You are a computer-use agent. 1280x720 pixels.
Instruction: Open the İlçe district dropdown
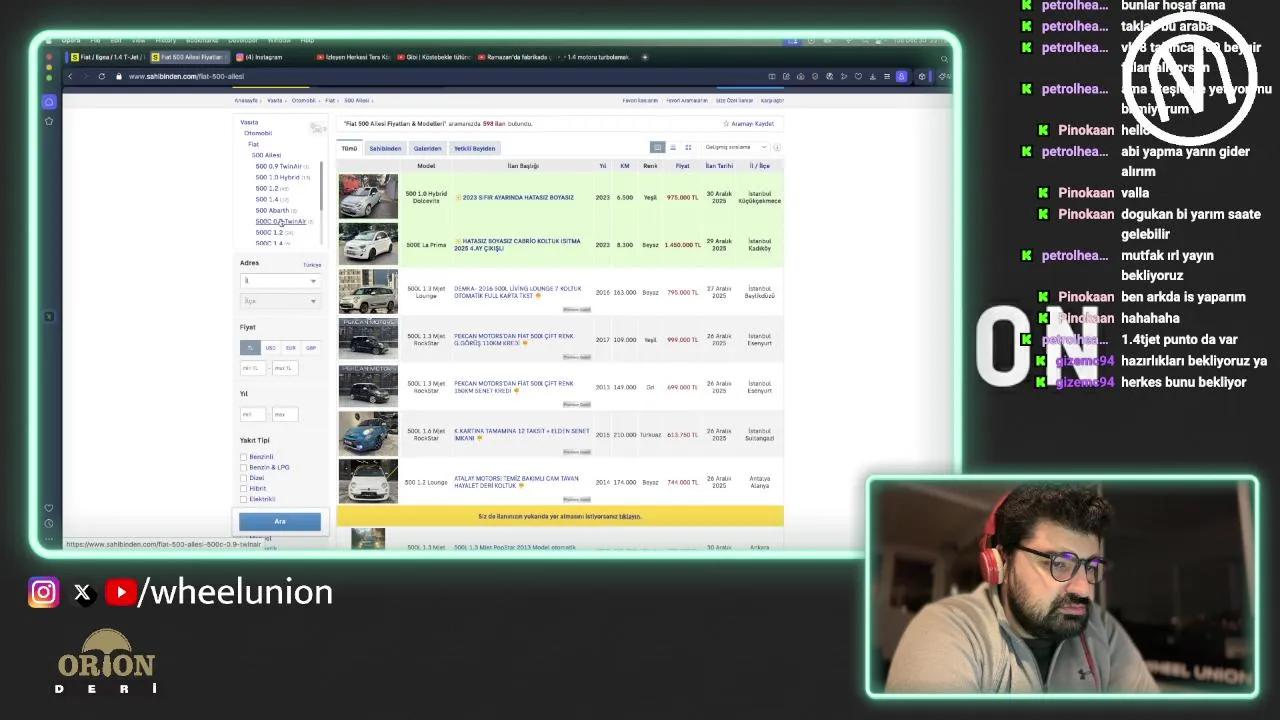(280, 301)
